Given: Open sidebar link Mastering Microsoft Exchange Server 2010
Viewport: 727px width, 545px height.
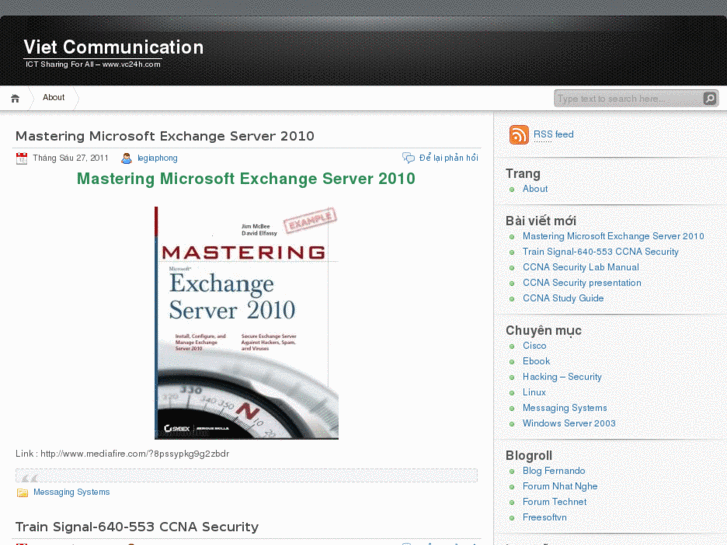Looking at the screenshot, I should (x=613, y=236).
